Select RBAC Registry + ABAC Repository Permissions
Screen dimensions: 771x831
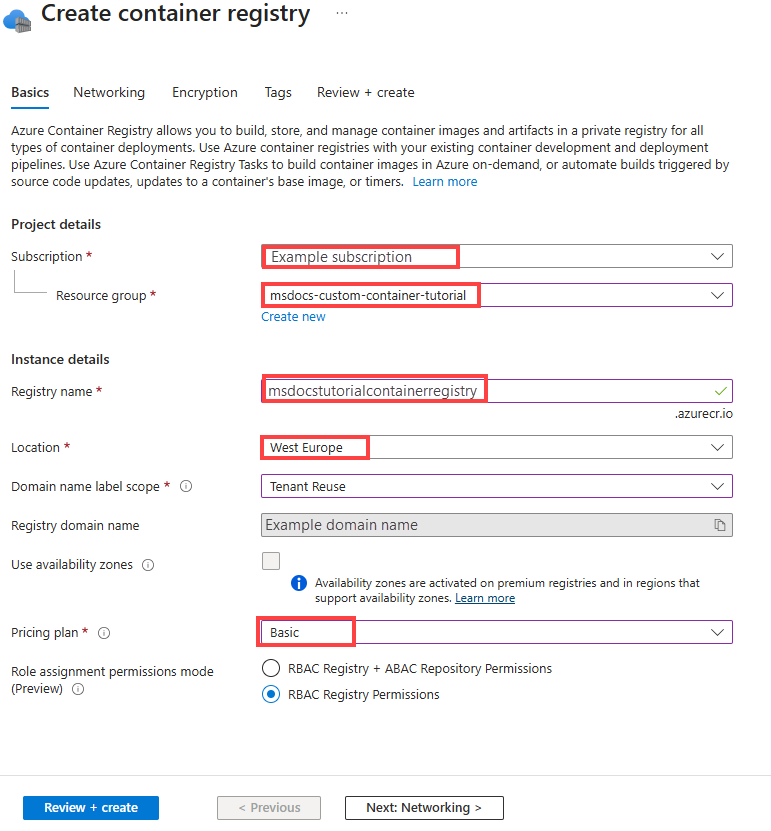(271, 668)
